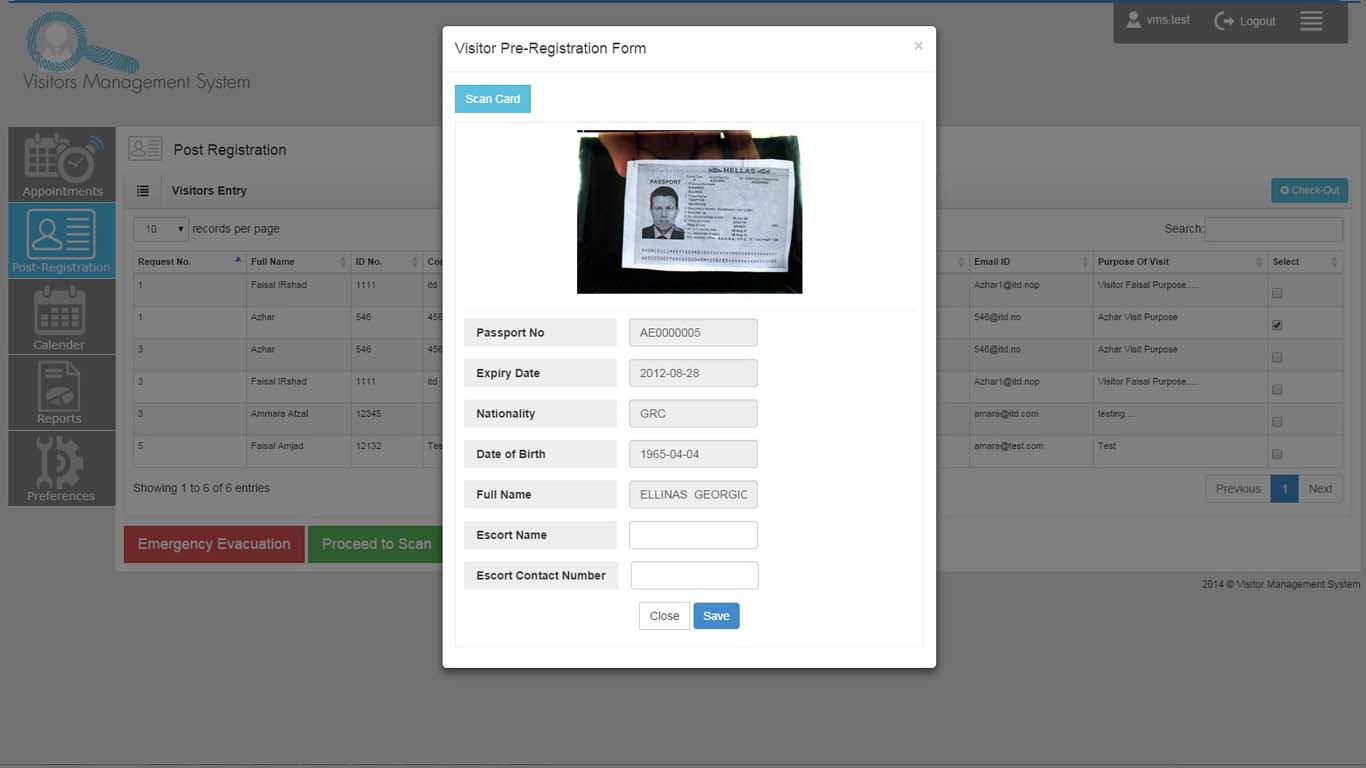Click the Emergency Evacuation button
Image resolution: width=1366 pixels, height=768 pixels.
[214, 544]
